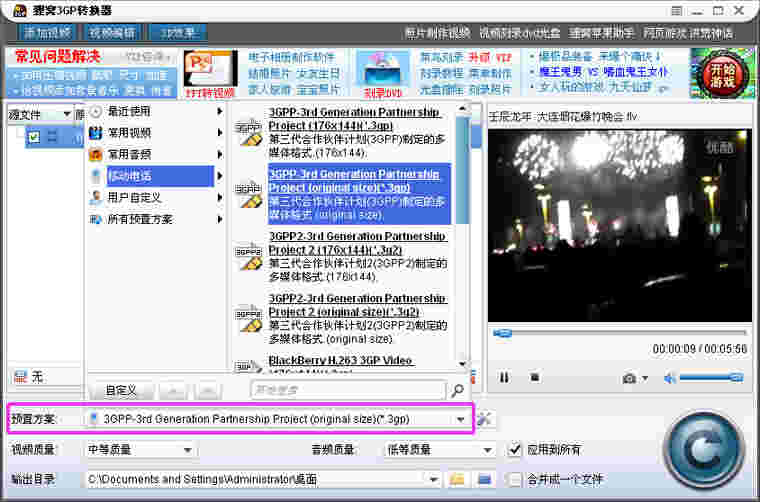Click the preset list scroll-down arrow
Viewport: 760px width, 502px height.
462,364
